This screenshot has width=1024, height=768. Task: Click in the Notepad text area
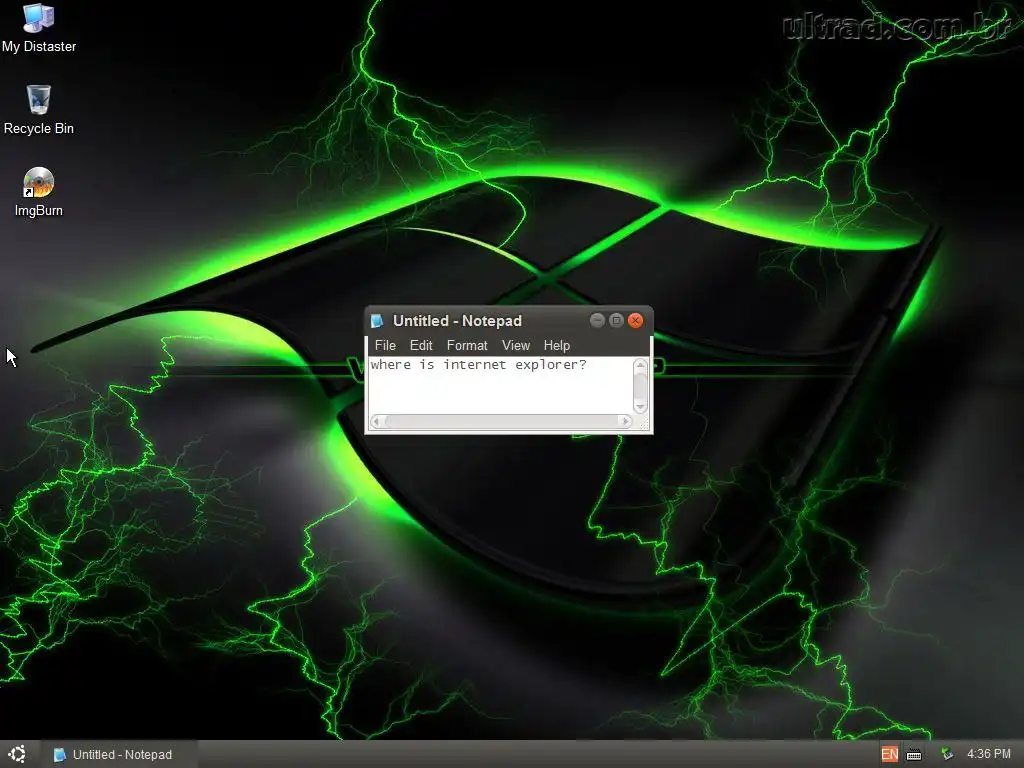[x=500, y=385]
